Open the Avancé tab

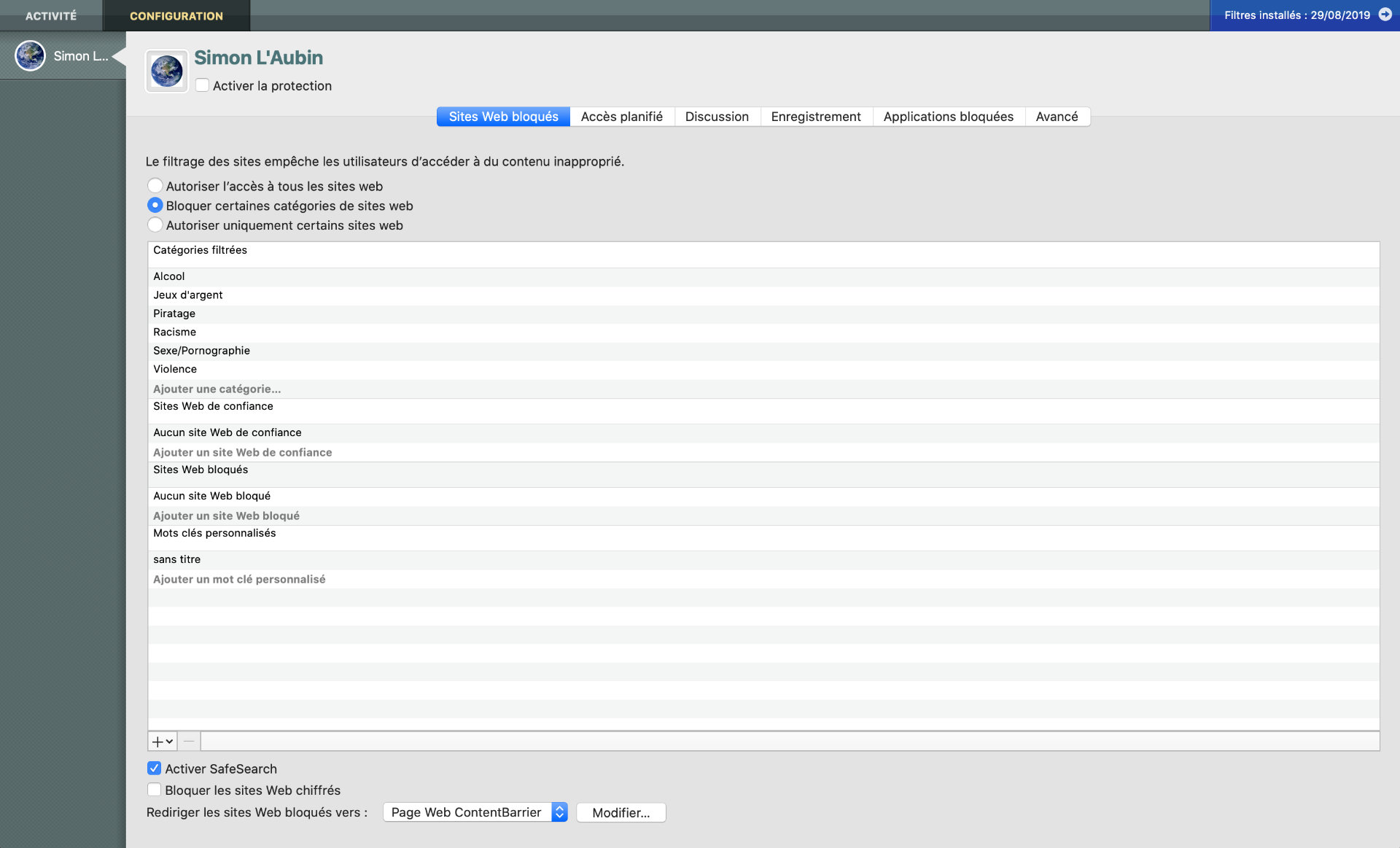tap(1057, 117)
